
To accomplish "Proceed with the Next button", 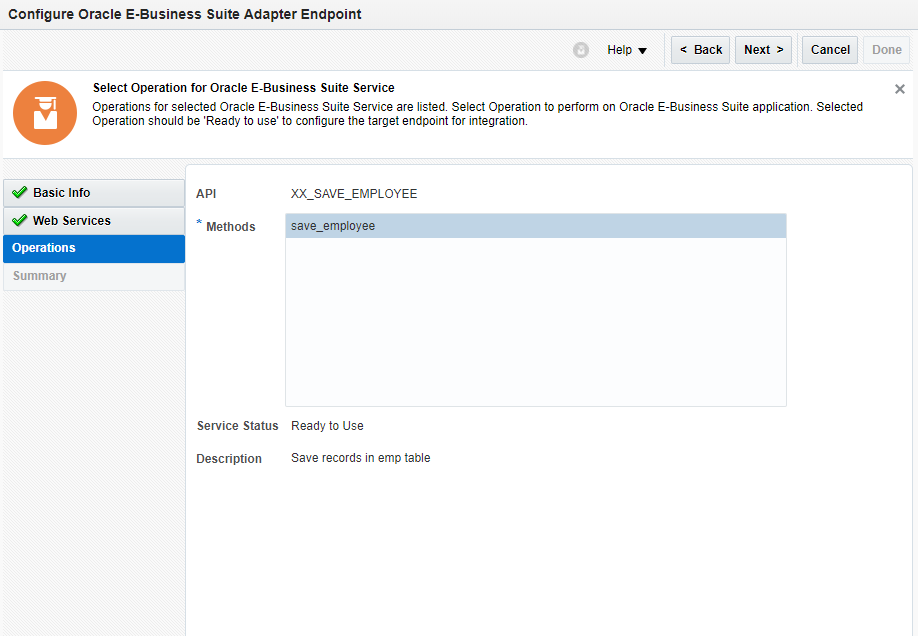I will coord(763,50).
